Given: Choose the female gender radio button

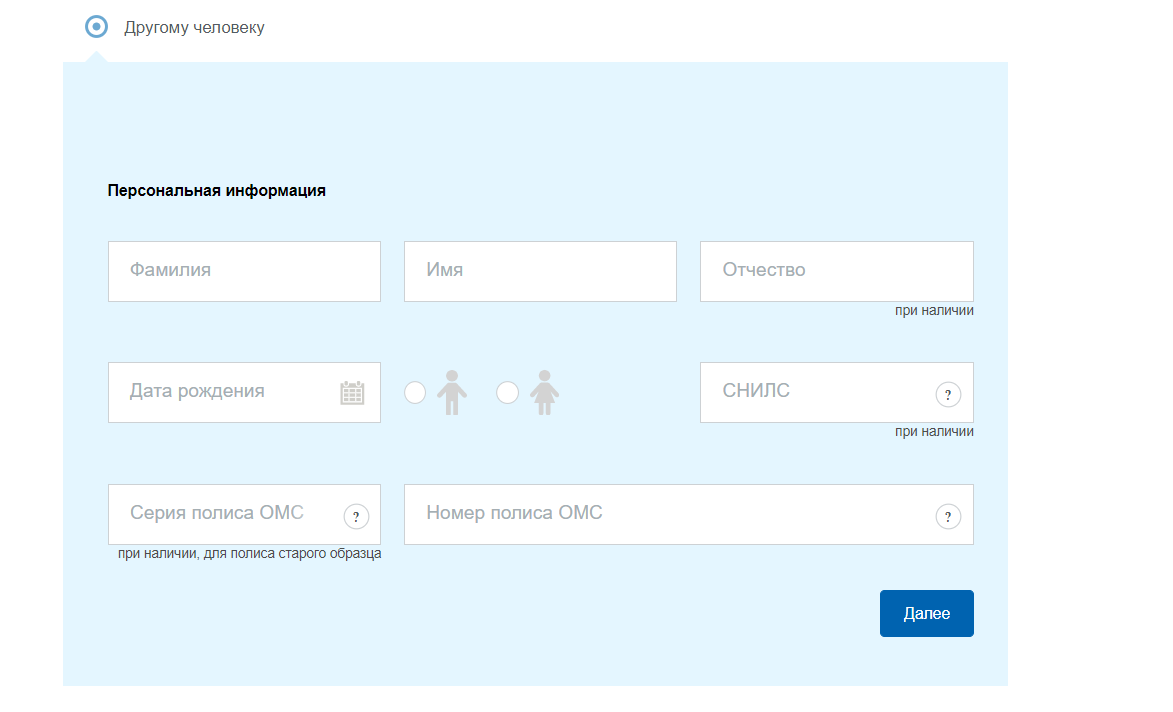Looking at the screenshot, I should [508, 393].
